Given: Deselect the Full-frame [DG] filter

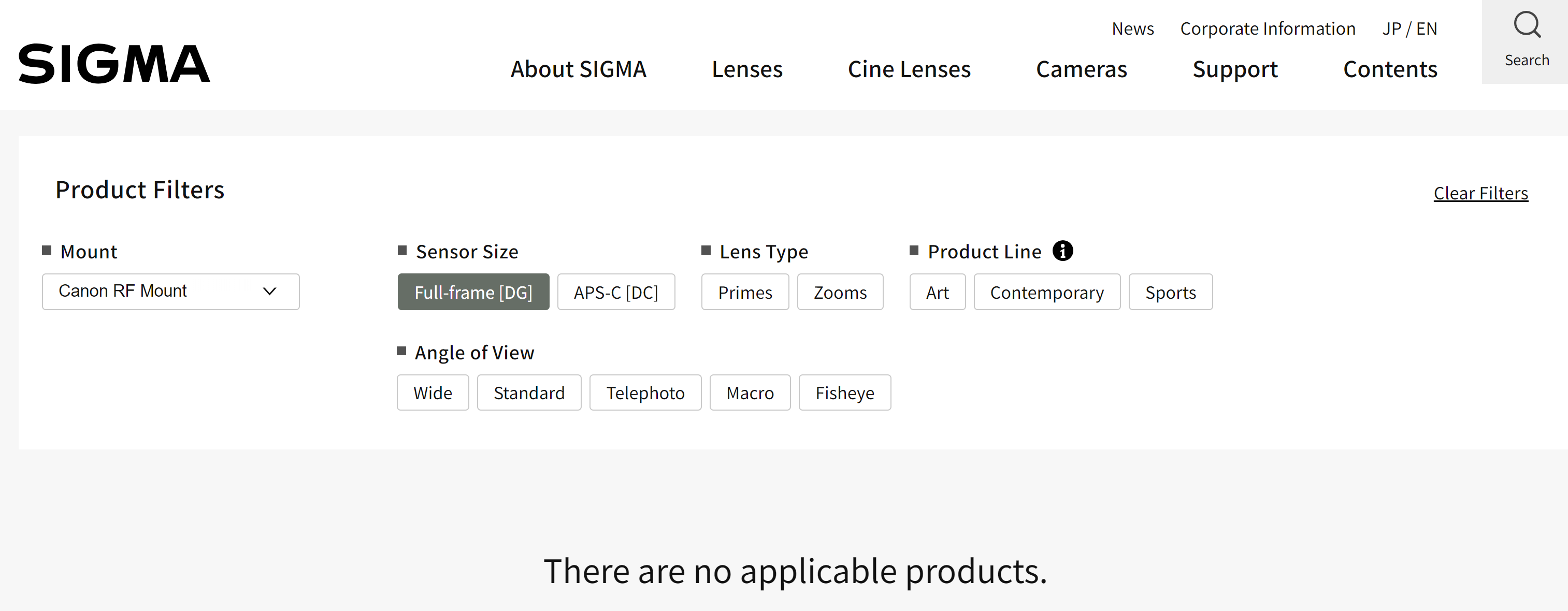Looking at the screenshot, I should pyautogui.click(x=473, y=292).
